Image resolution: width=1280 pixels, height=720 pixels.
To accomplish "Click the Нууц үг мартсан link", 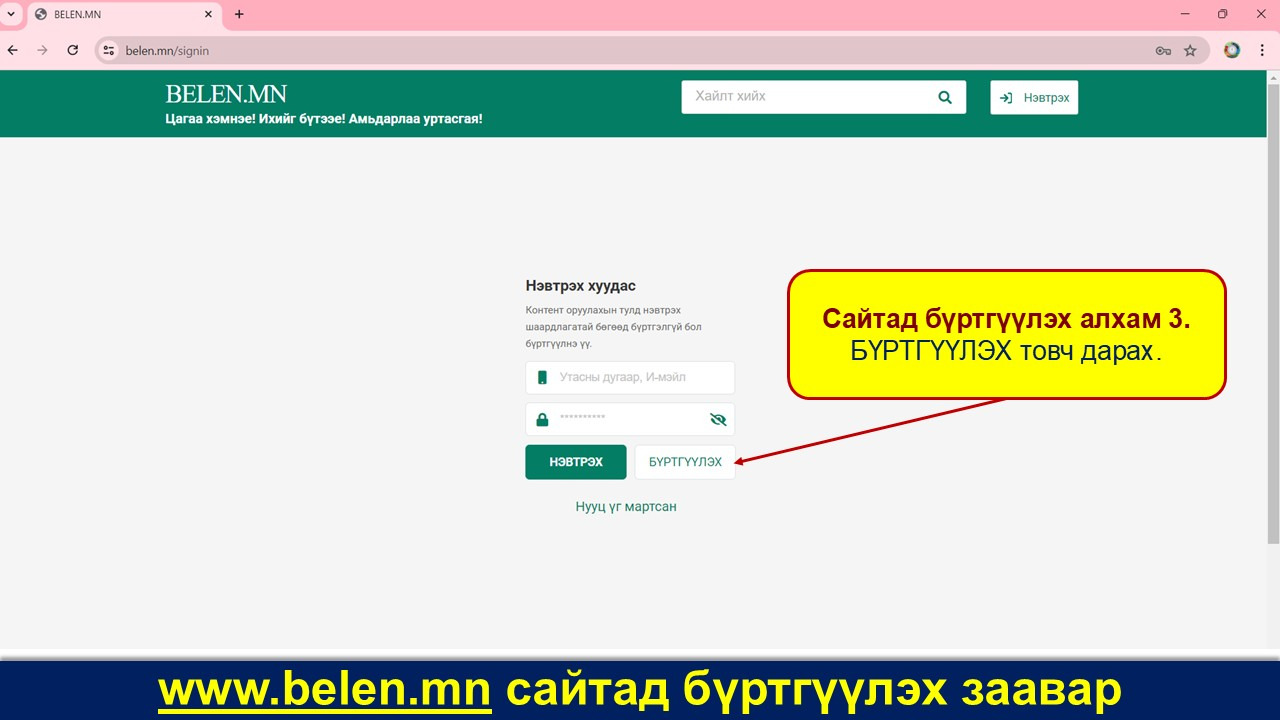I will [x=626, y=506].
